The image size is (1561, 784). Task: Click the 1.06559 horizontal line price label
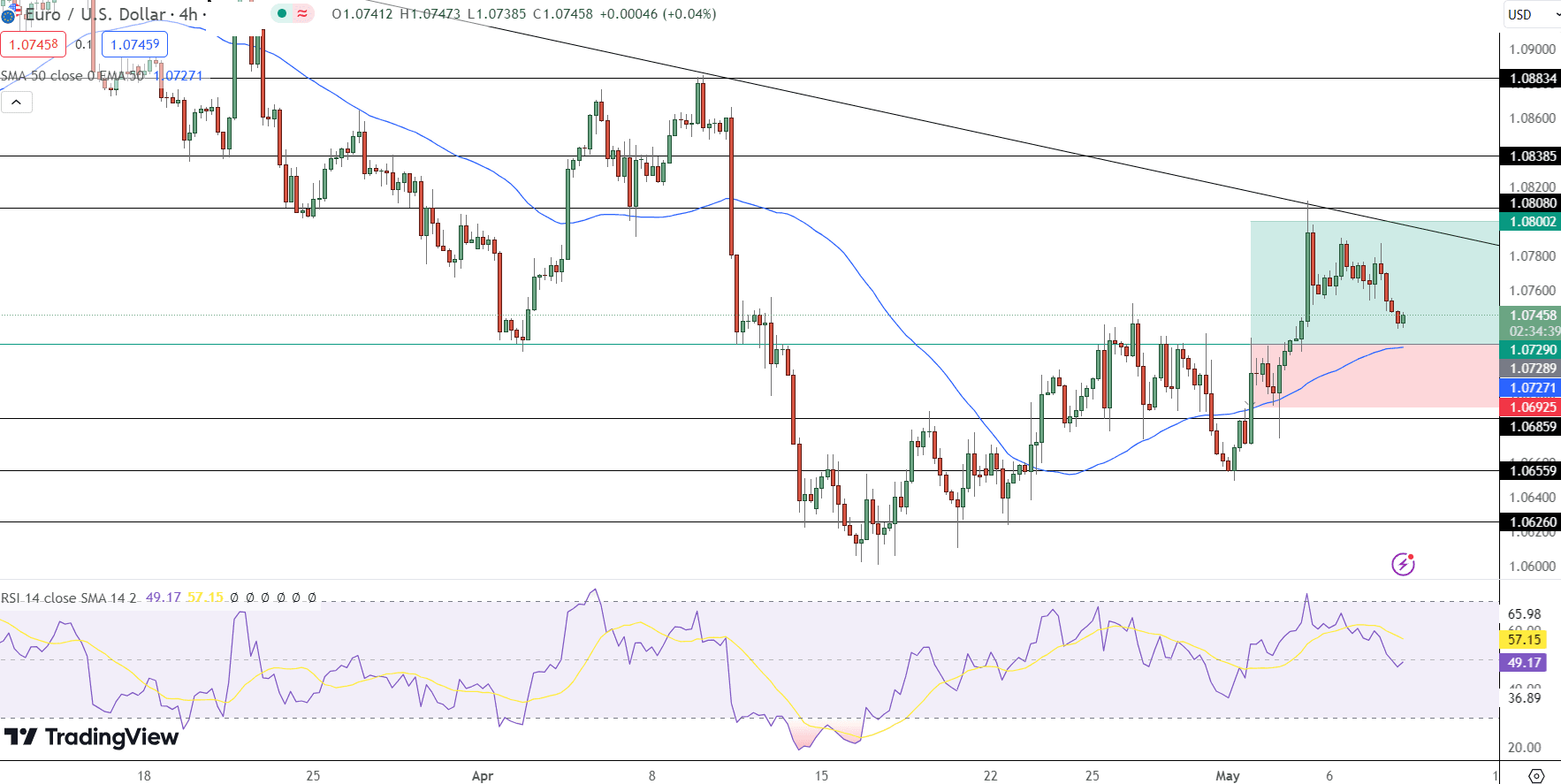pos(1532,471)
